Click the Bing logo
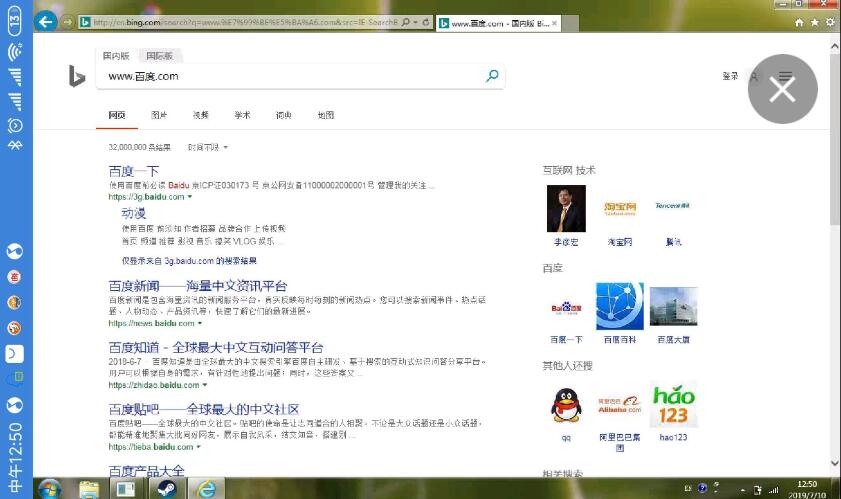The image size is (841, 499). pos(77,76)
